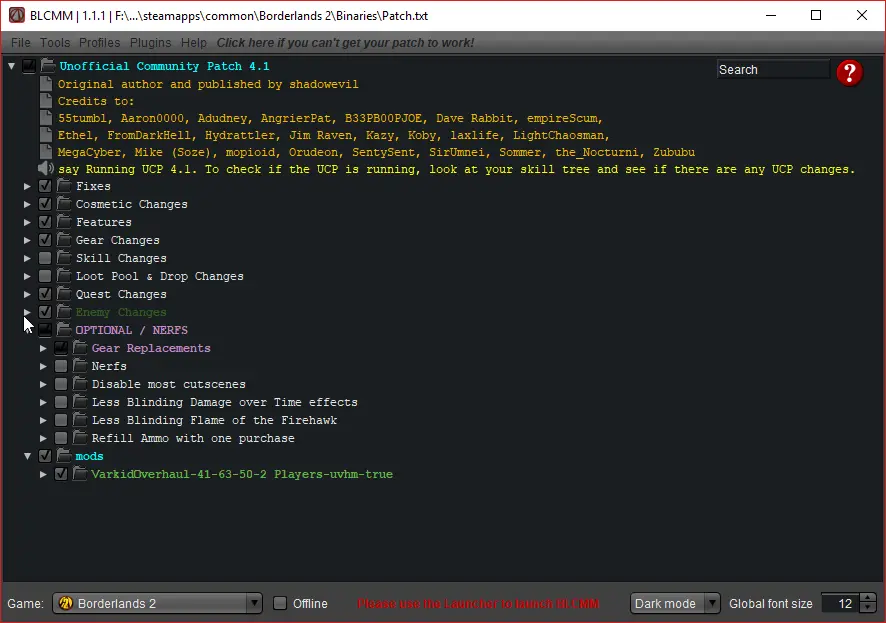The width and height of the screenshot is (886, 623).
Task: Click the folder icon next to Quest Changes
Action: [64, 294]
